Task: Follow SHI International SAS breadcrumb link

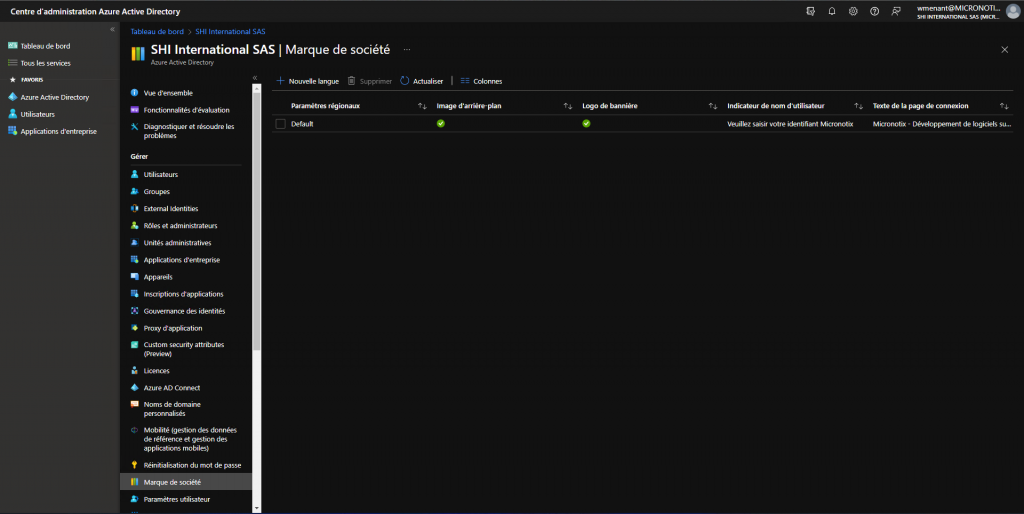Action: (x=230, y=31)
